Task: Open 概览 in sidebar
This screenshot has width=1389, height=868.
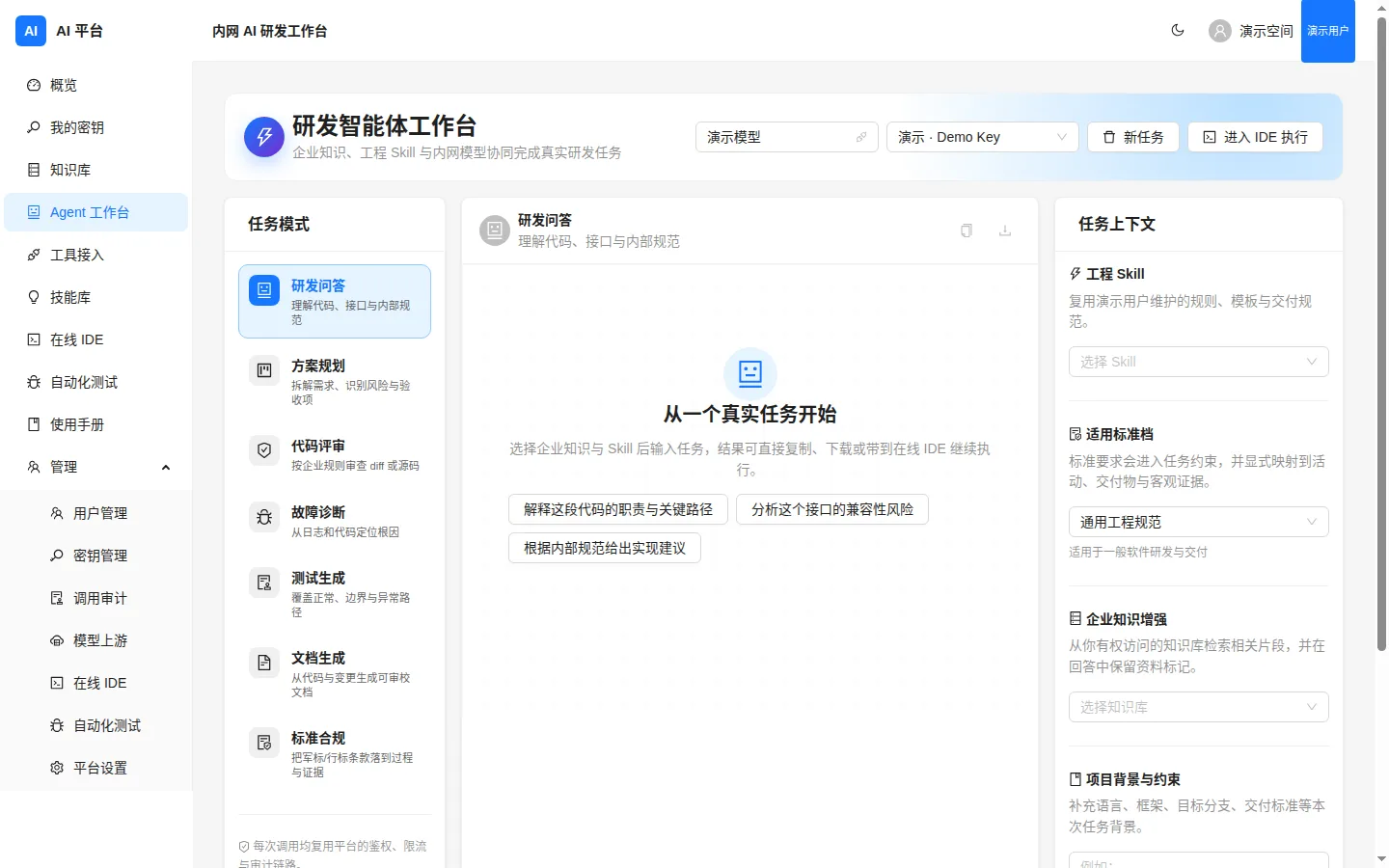Action: (x=95, y=85)
